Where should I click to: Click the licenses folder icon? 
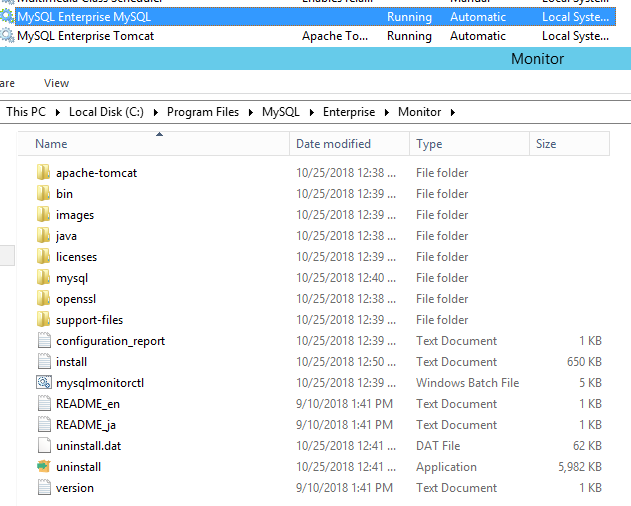[x=43, y=256]
